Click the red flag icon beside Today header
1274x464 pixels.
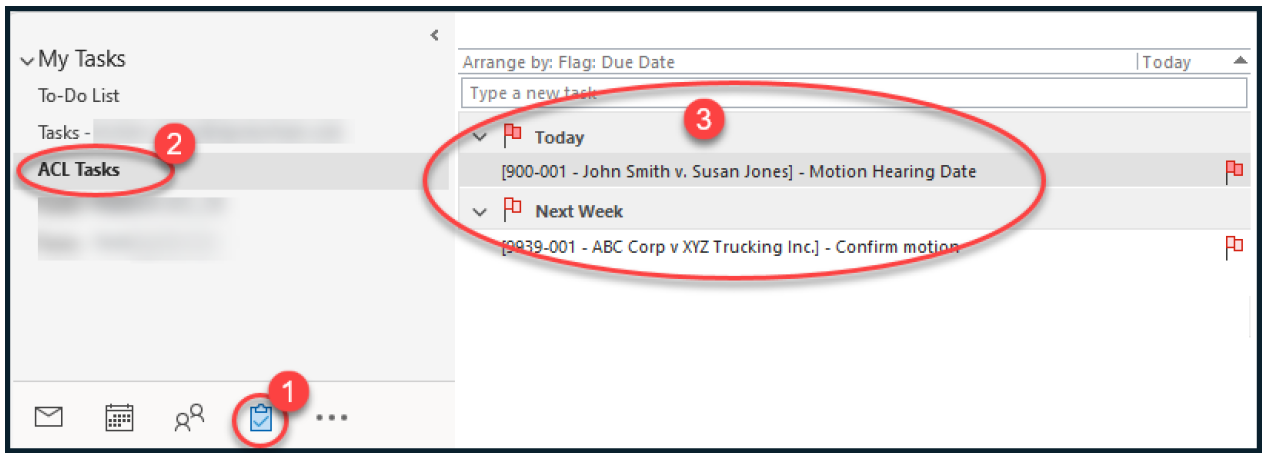[513, 134]
